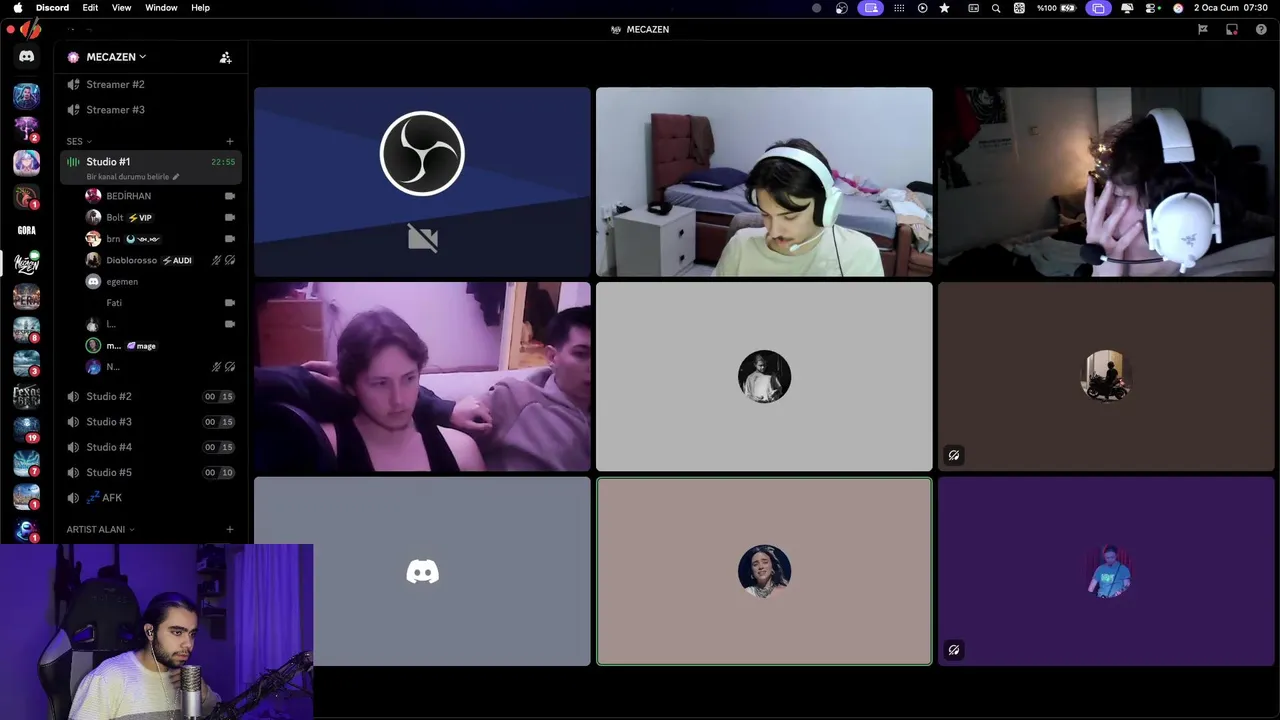Screen dimensions: 1280x720
Task: Open the invite people icon next to MECAZEN
Action: click(225, 57)
